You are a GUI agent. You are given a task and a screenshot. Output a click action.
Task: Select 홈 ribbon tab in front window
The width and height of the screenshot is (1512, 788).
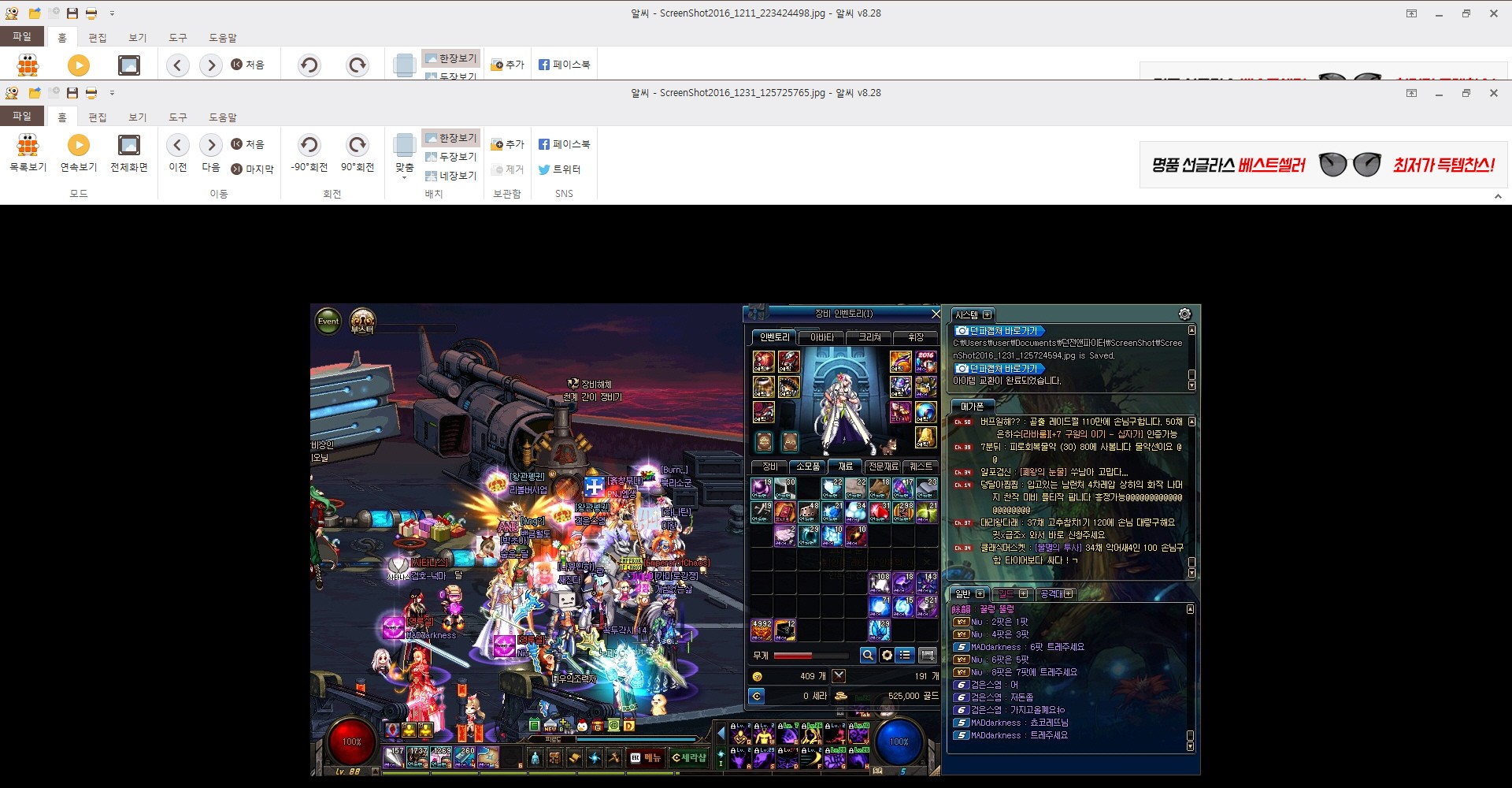[x=62, y=117]
